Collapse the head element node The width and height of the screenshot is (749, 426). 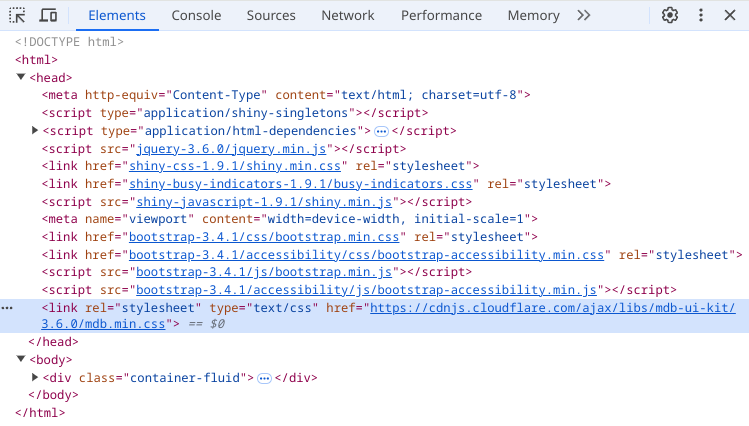(21, 77)
